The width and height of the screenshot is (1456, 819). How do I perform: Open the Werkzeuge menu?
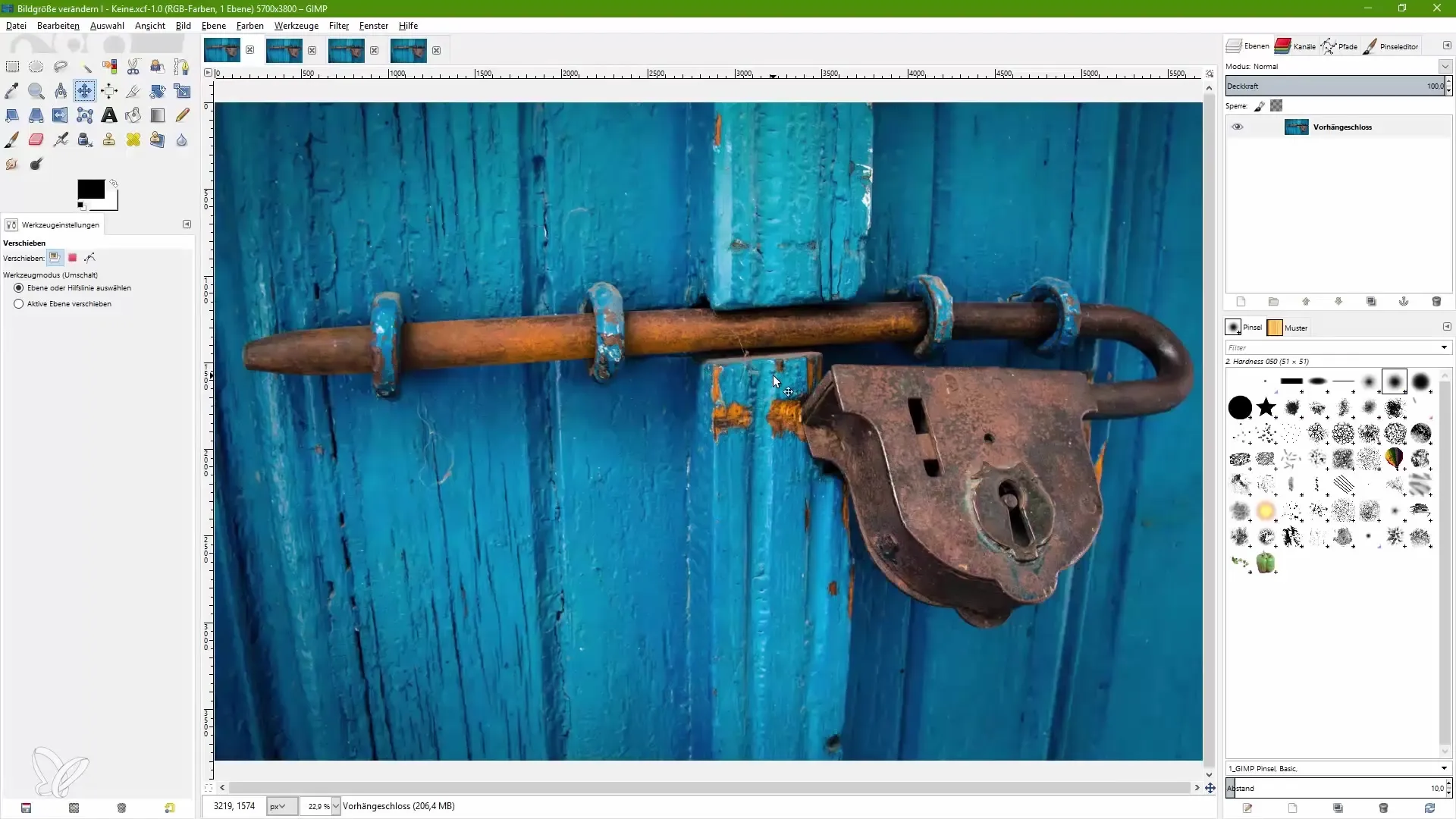296,26
